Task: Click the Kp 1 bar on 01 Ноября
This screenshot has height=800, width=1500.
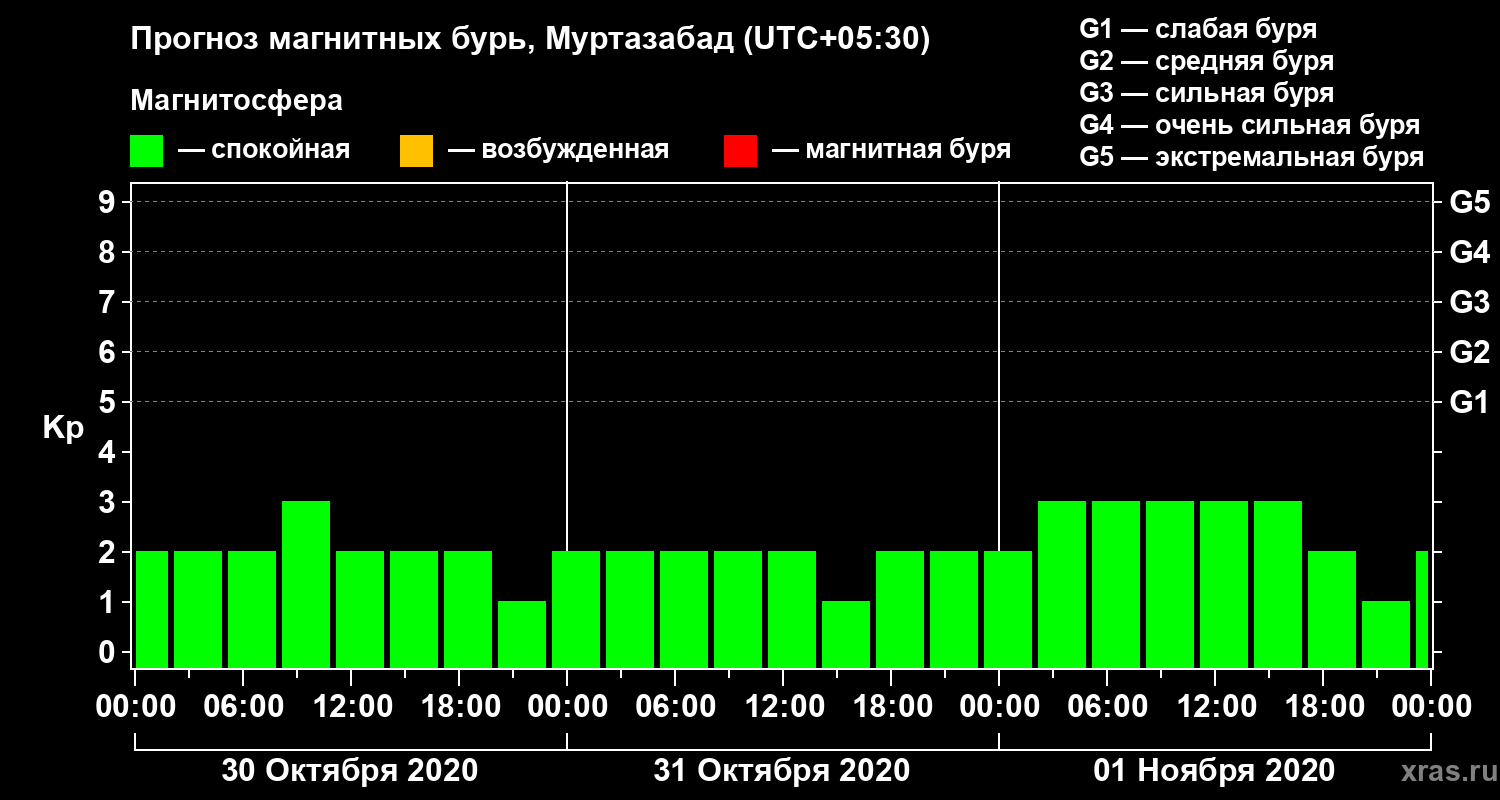Action: point(1386,634)
